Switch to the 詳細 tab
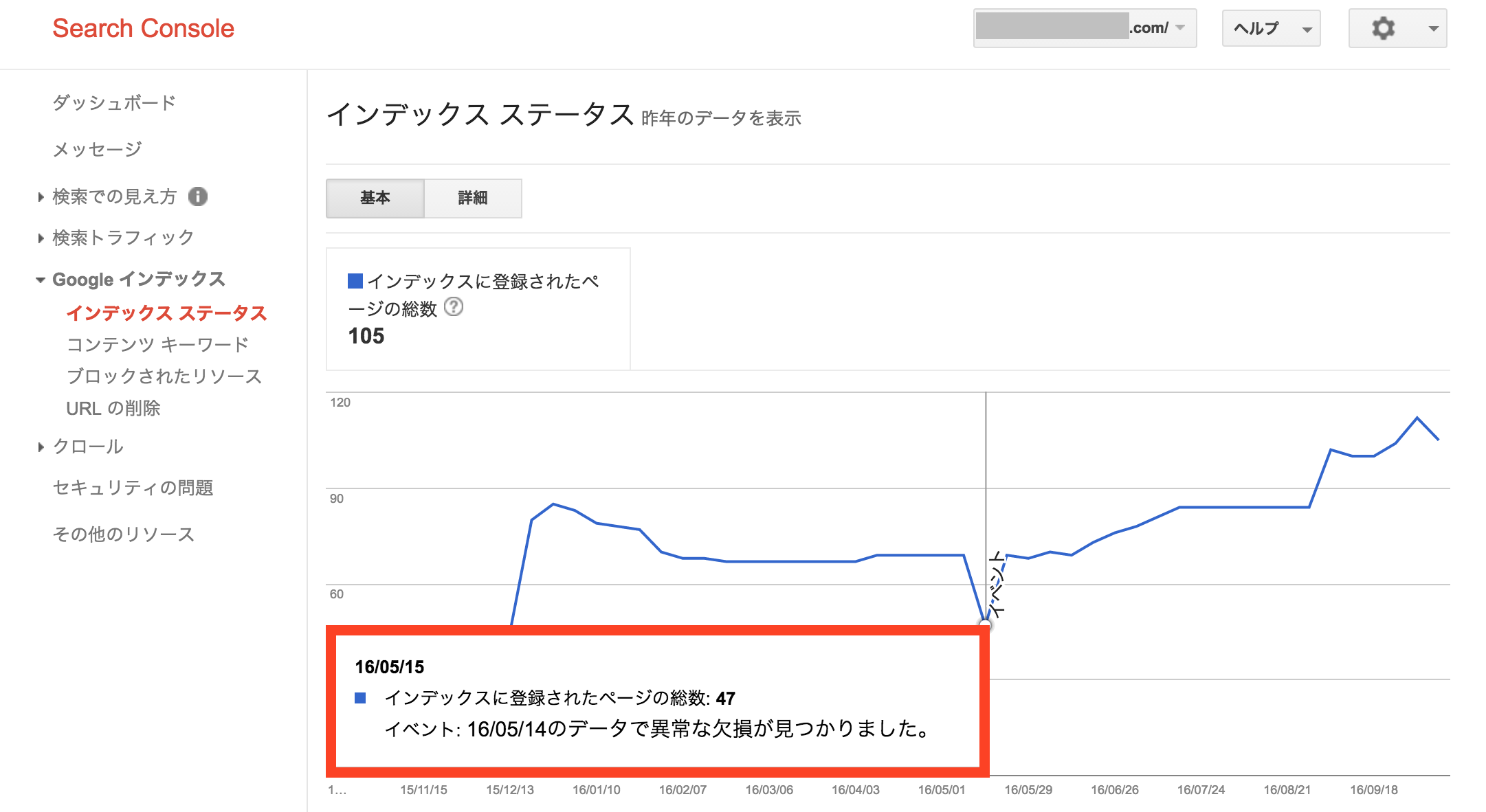Viewport: 1486px width, 812px height. pos(473,199)
